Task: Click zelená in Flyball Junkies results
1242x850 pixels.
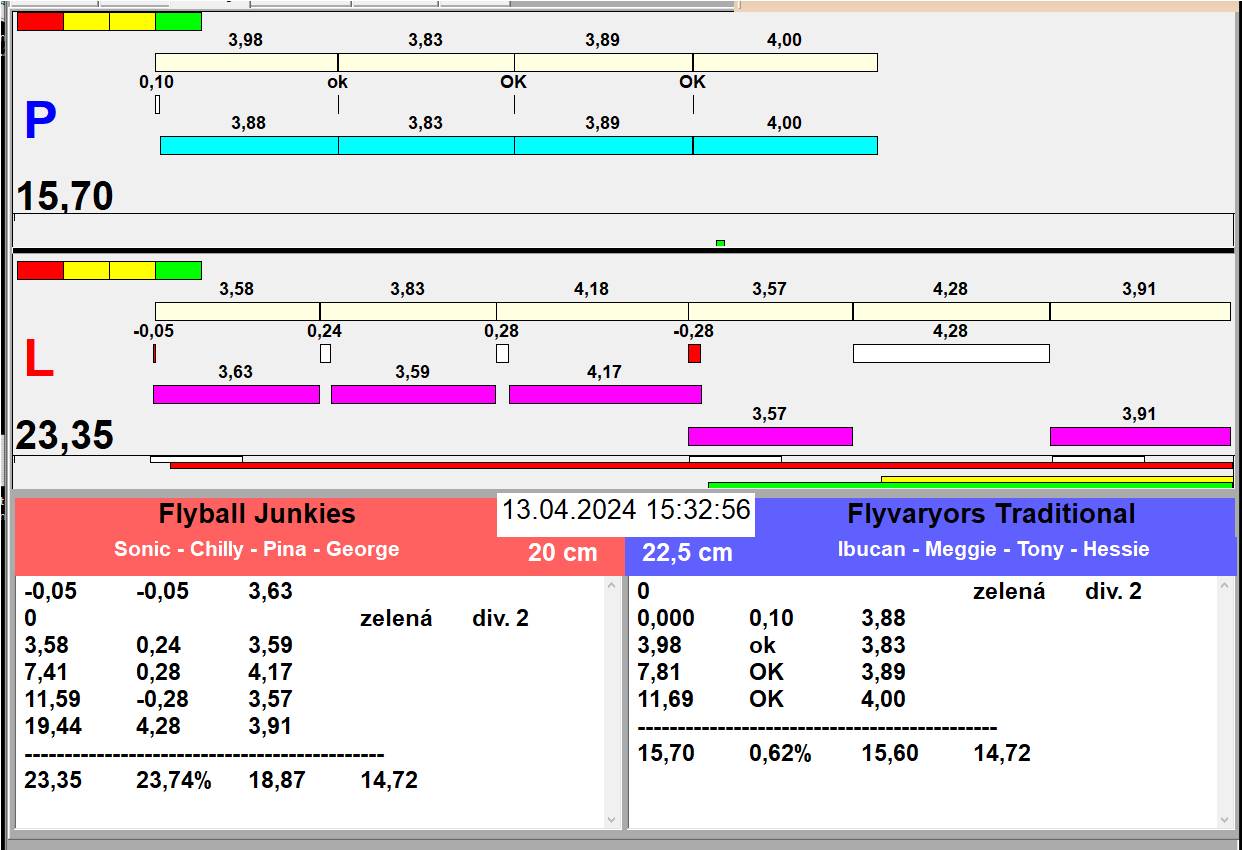Action: (396, 618)
